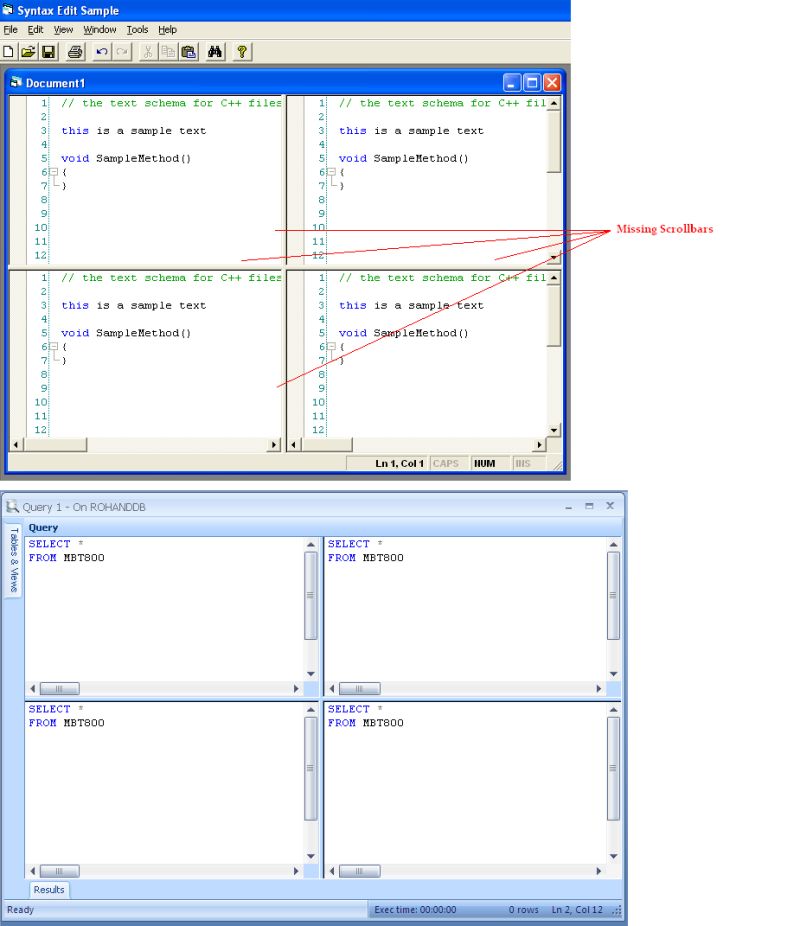Click the Cut scissors icon

(148, 52)
